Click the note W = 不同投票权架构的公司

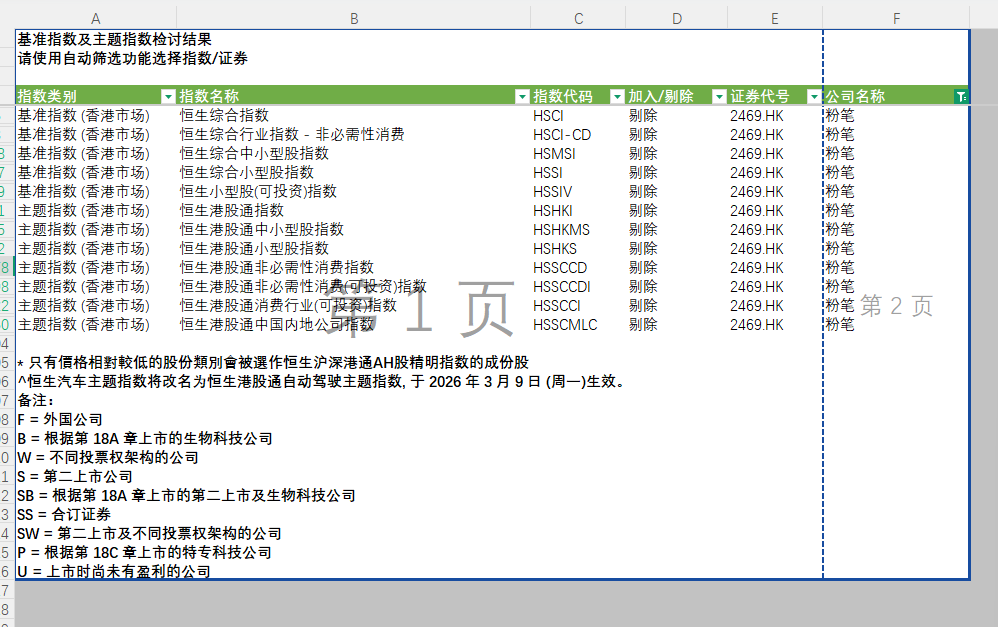[108, 458]
